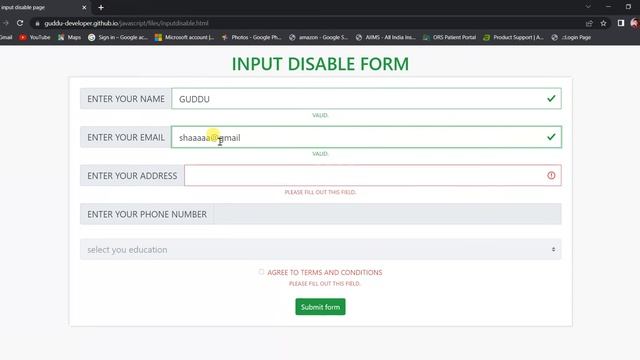
Task: Click the AGREE TO TERMS AND CONDITIONS text
Action: pyautogui.click(x=325, y=272)
